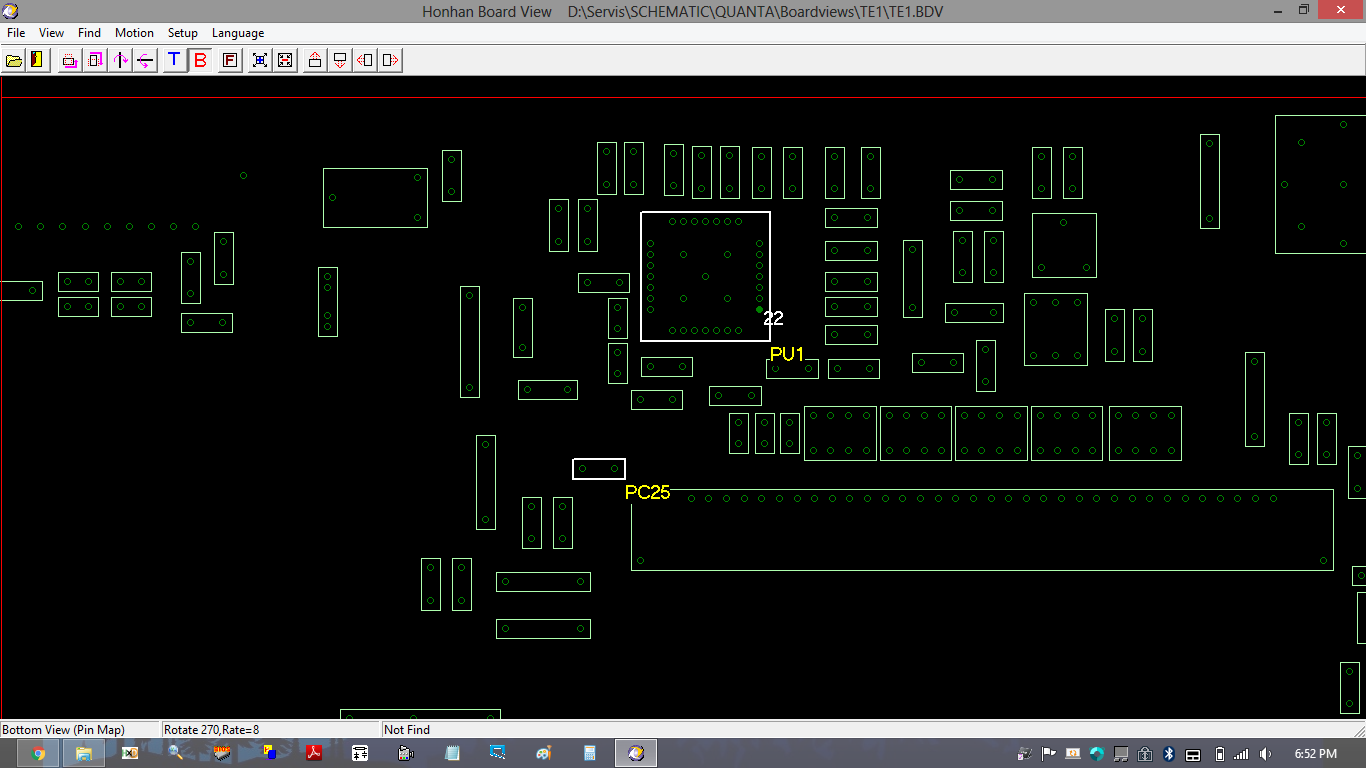This screenshot has height=768, width=1366.
Task: Open the volume speaker tray icon
Action: [x=1265, y=754]
